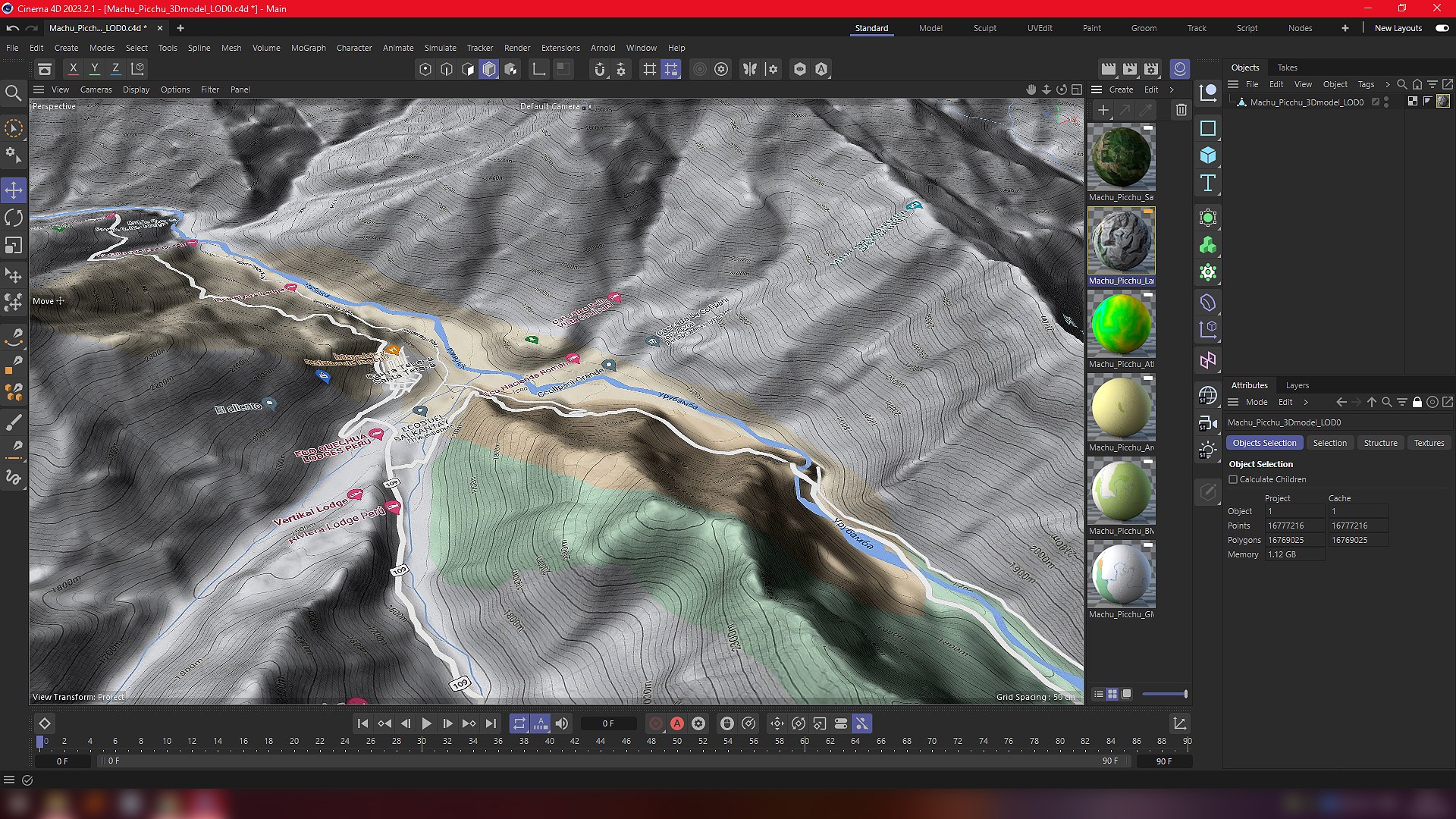Screen dimensions: 1456x819
Task: Toggle the New Layouts switch
Action: click(1442, 28)
